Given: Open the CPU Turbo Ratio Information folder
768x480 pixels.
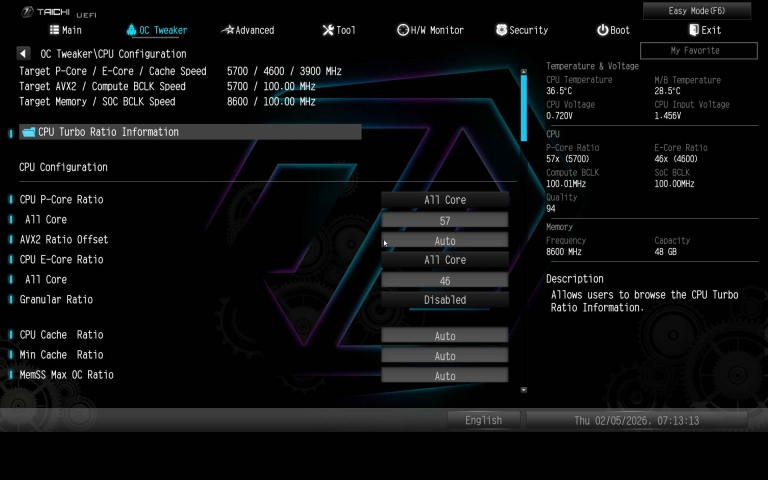Looking at the screenshot, I should click(29, 132).
